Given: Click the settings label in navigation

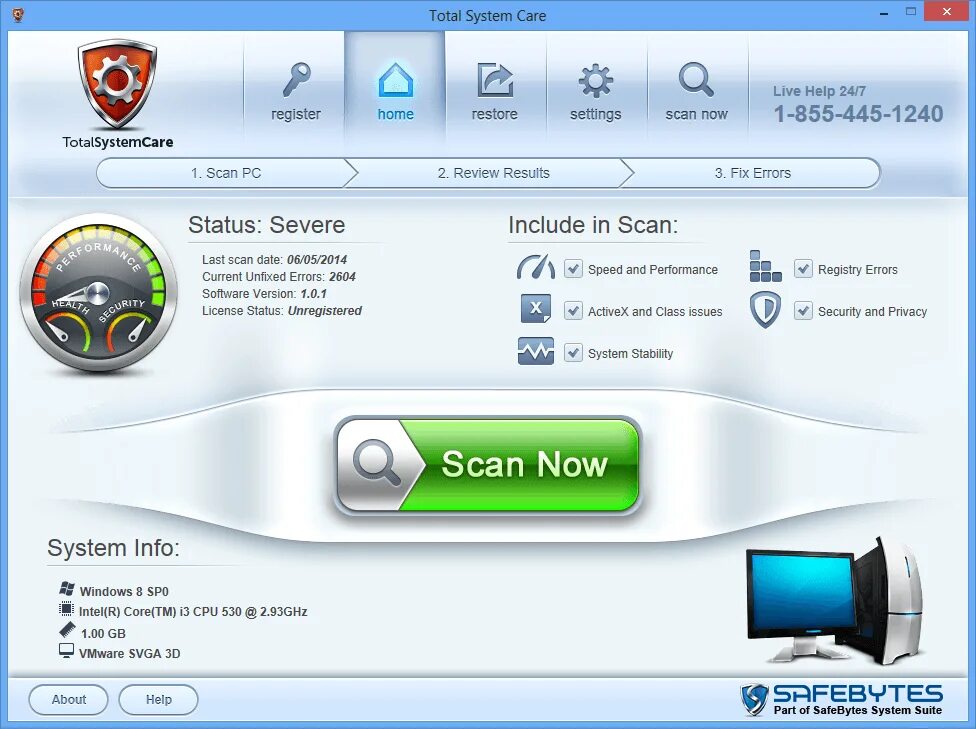Looking at the screenshot, I should pyautogui.click(x=596, y=115).
